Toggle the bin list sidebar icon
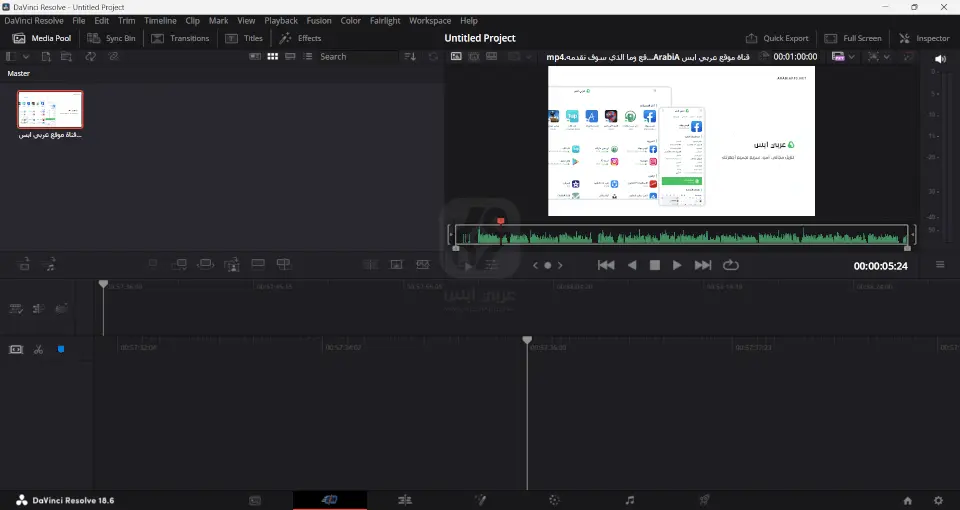Screen dimensions: 960x510 point(11,56)
